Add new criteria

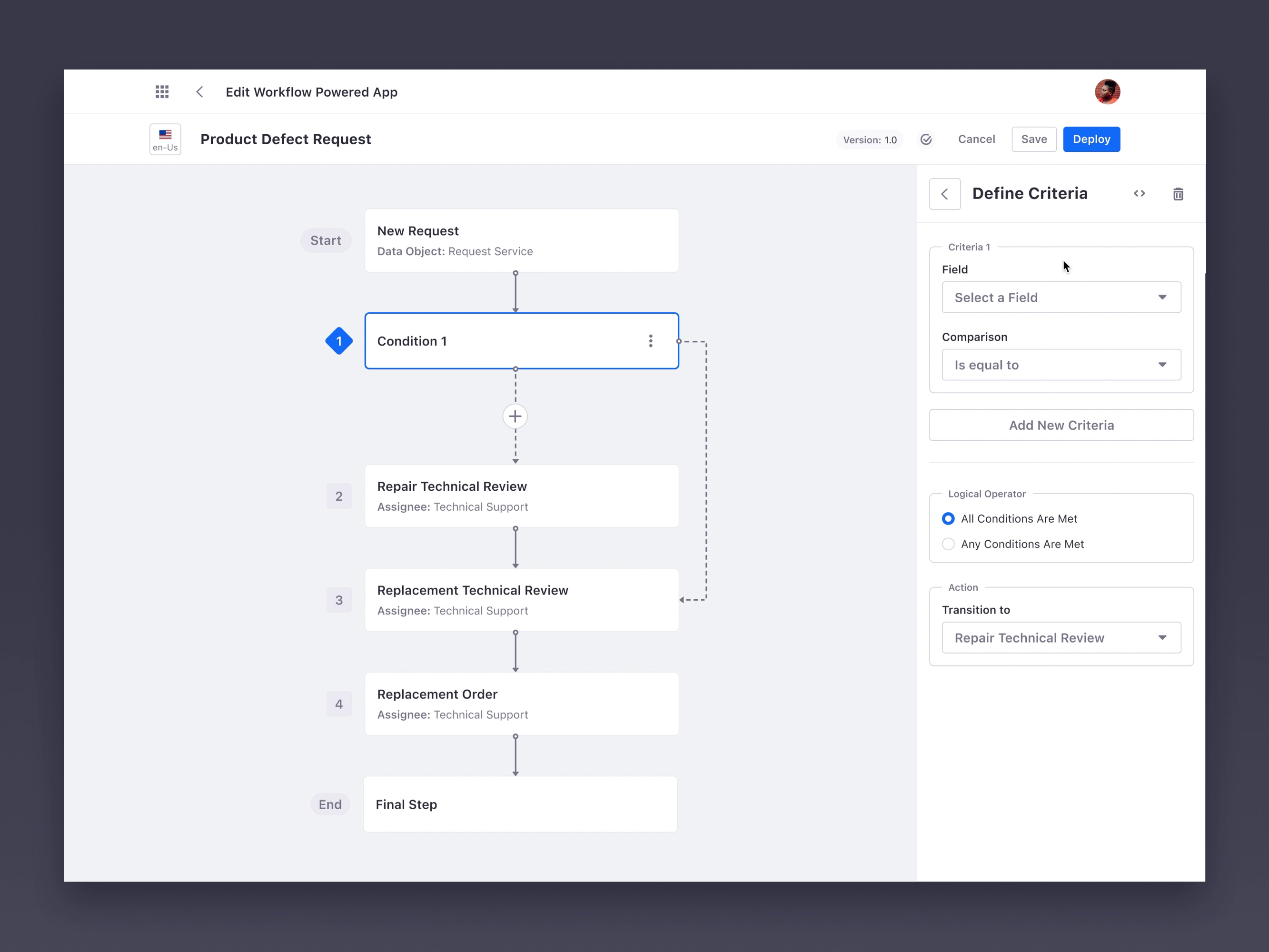pos(1061,425)
